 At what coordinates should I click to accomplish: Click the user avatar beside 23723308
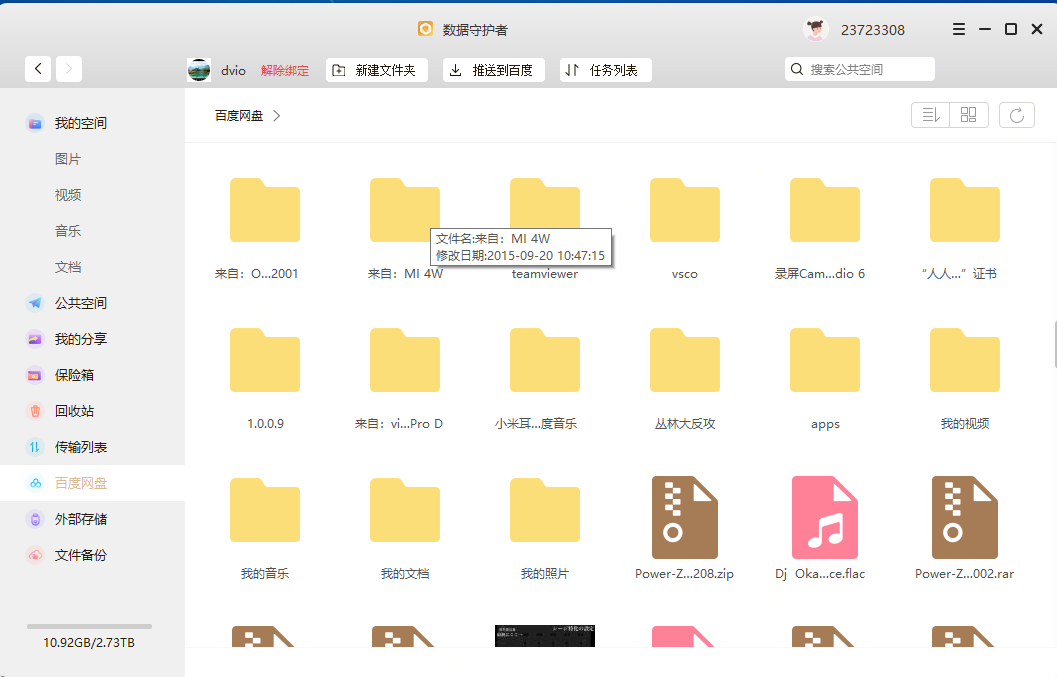point(816,30)
